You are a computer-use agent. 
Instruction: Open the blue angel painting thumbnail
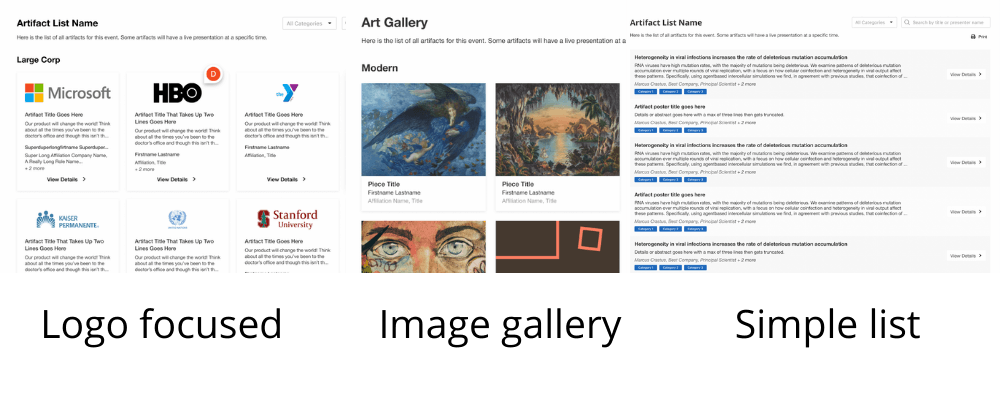(423, 128)
